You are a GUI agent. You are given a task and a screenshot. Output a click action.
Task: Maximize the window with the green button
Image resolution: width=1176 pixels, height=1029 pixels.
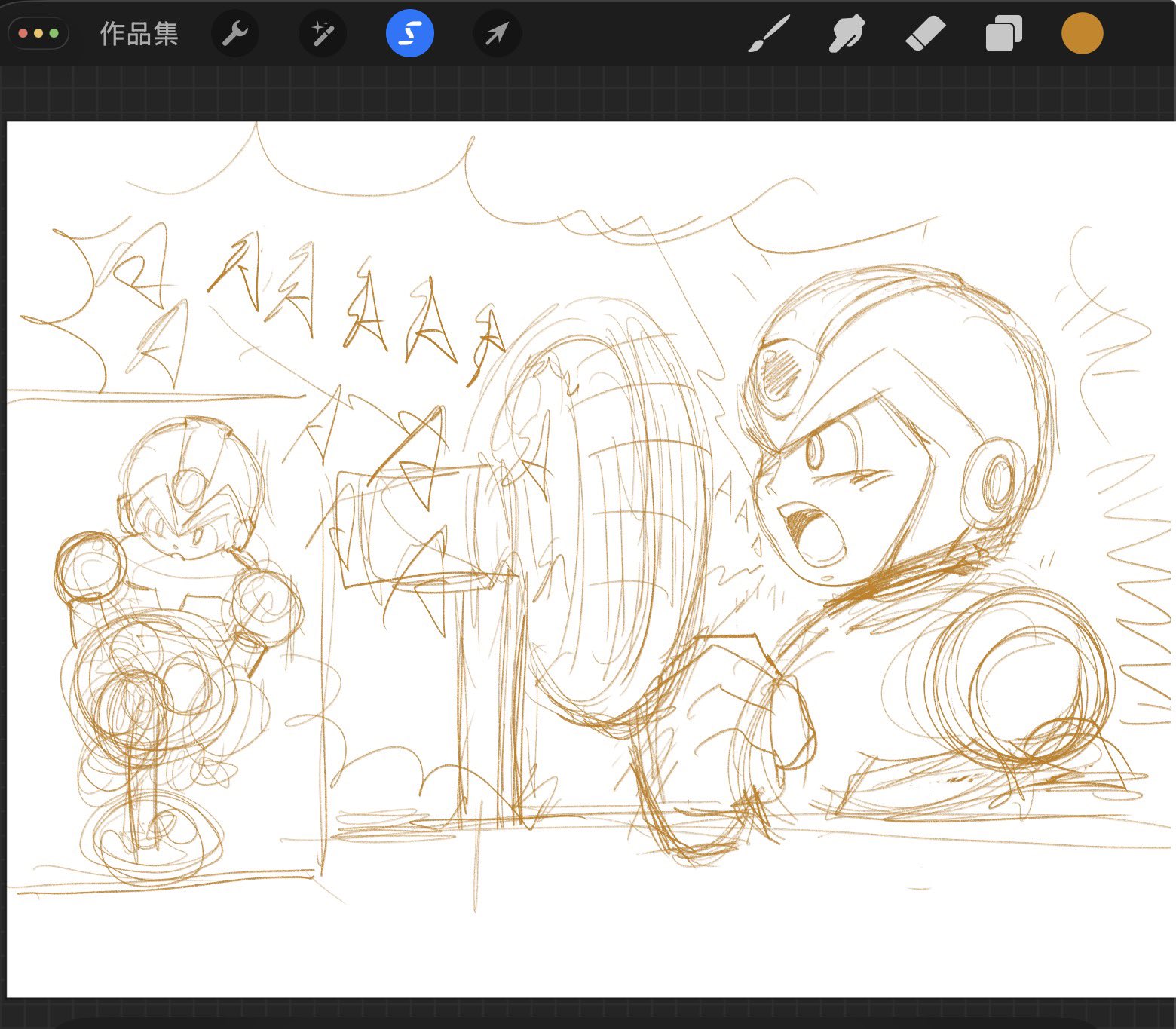coord(54,34)
